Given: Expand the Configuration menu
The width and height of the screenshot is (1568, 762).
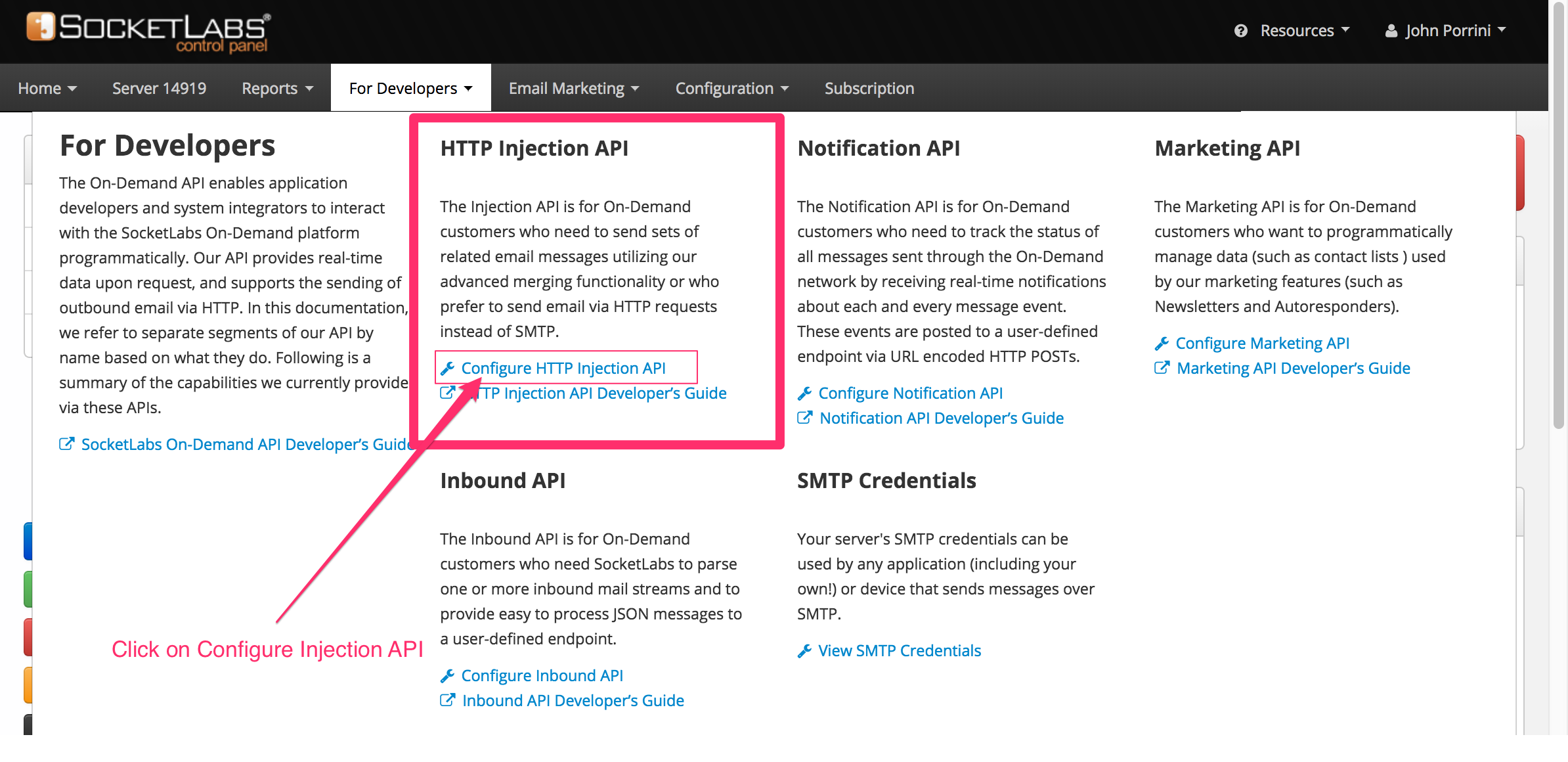Looking at the screenshot, I should pyautogui.click(x=732, y=88).
